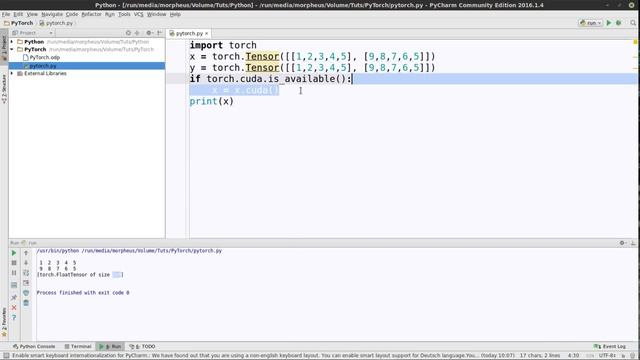Select PyTorch.odp in project tree
This screenshot has height=360, width=640.
point(42,58)
